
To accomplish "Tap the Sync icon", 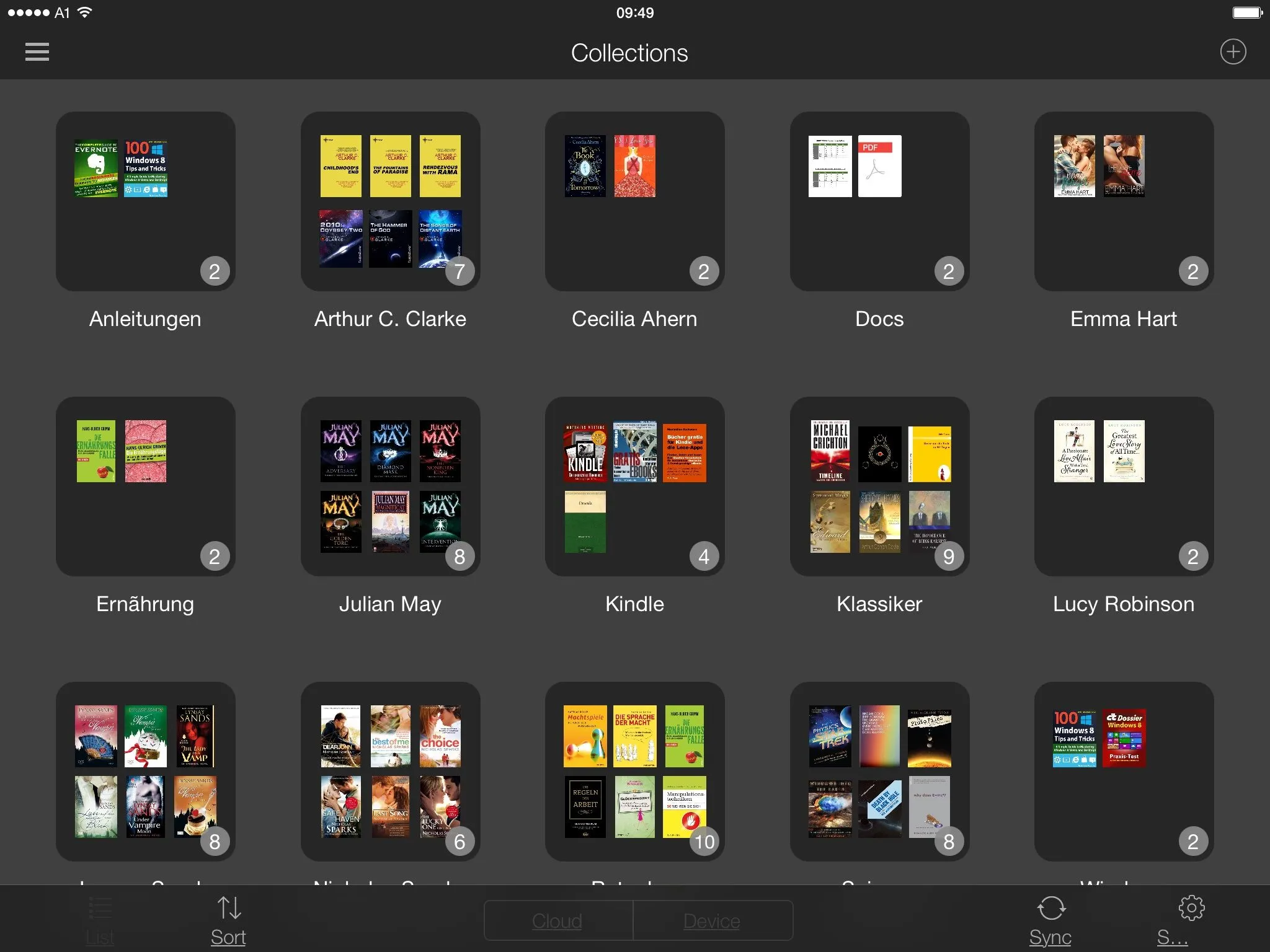I will click(1050, 909).
